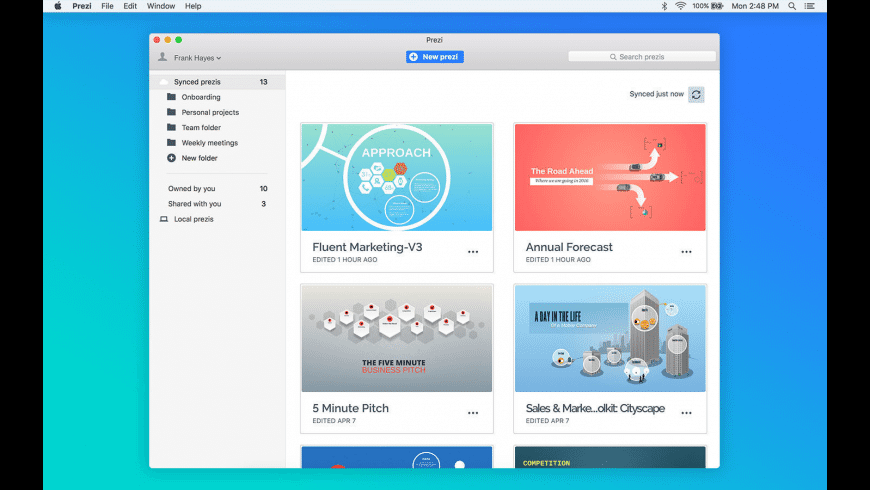Viewport: 870px width, 490px height.
Task: Click the battery status icon
Action: click(x=717, y=6)
